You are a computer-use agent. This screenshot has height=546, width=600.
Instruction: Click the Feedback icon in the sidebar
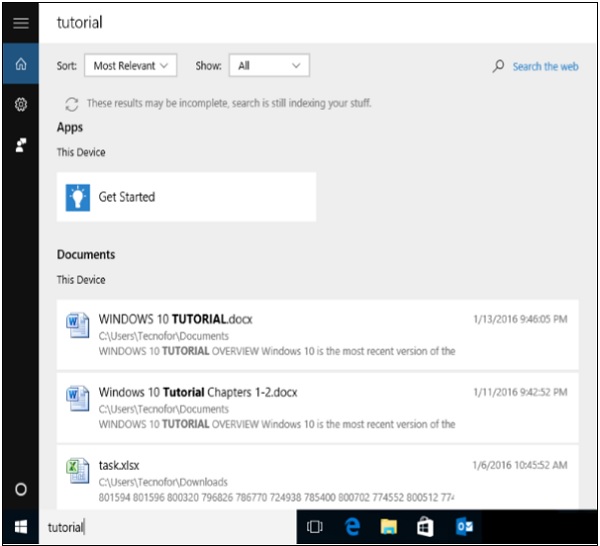pyautogui.click(x=20, y=145)
